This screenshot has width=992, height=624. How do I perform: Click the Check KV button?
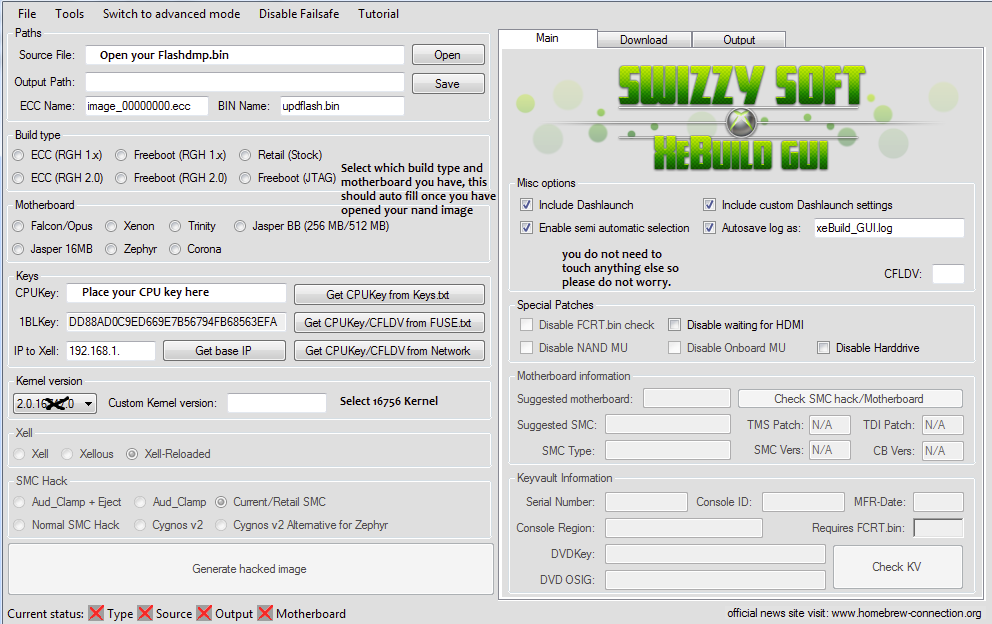coord(897,567)
